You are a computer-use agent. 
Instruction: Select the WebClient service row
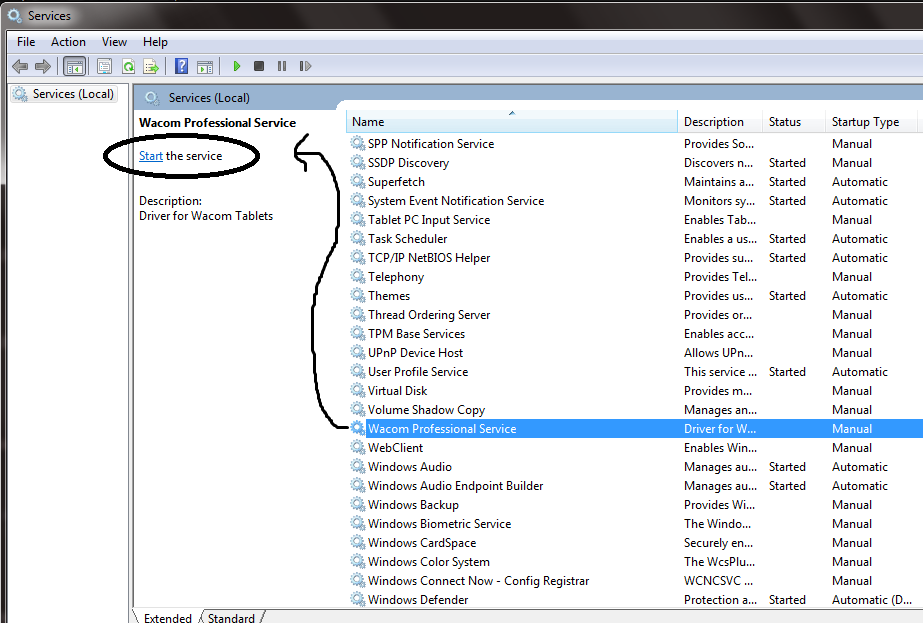coord(635,447)
